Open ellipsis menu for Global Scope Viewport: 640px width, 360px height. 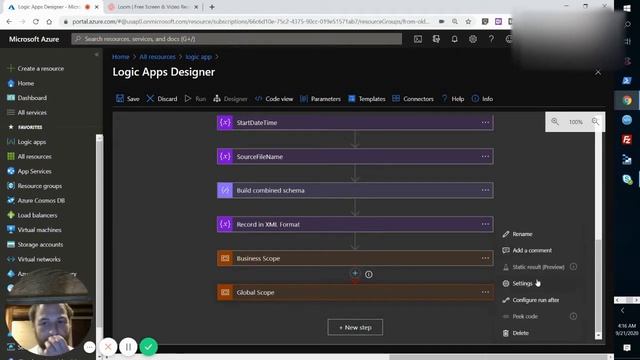[485, 292]
